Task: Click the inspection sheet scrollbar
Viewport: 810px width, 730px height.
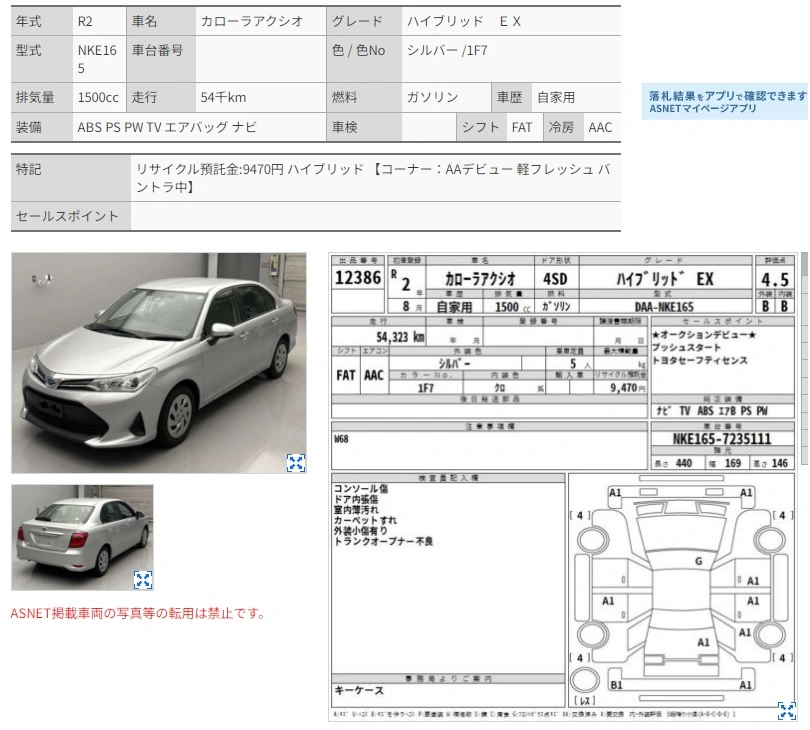Action: pyautogui.click(x=804, y=359)
